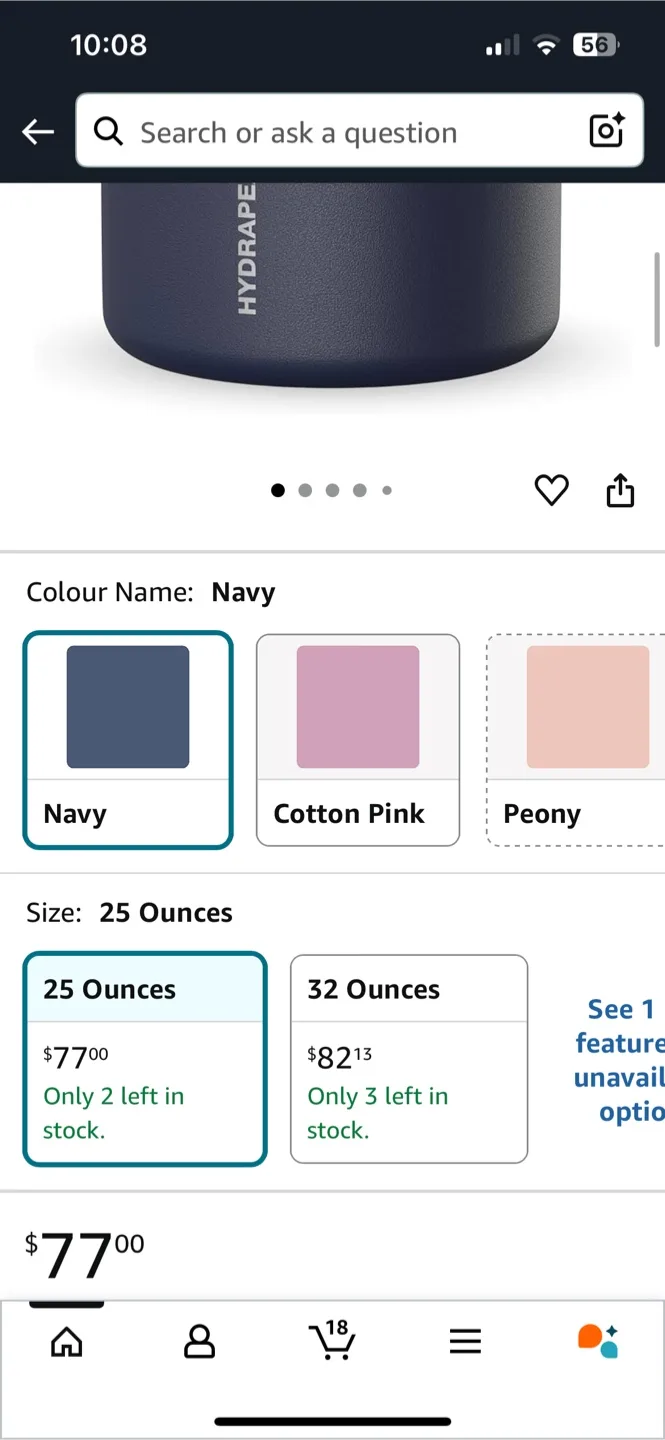The image size is (665, 1440).
Task: Tap the water bottle product image
Action: pos(330,280)
